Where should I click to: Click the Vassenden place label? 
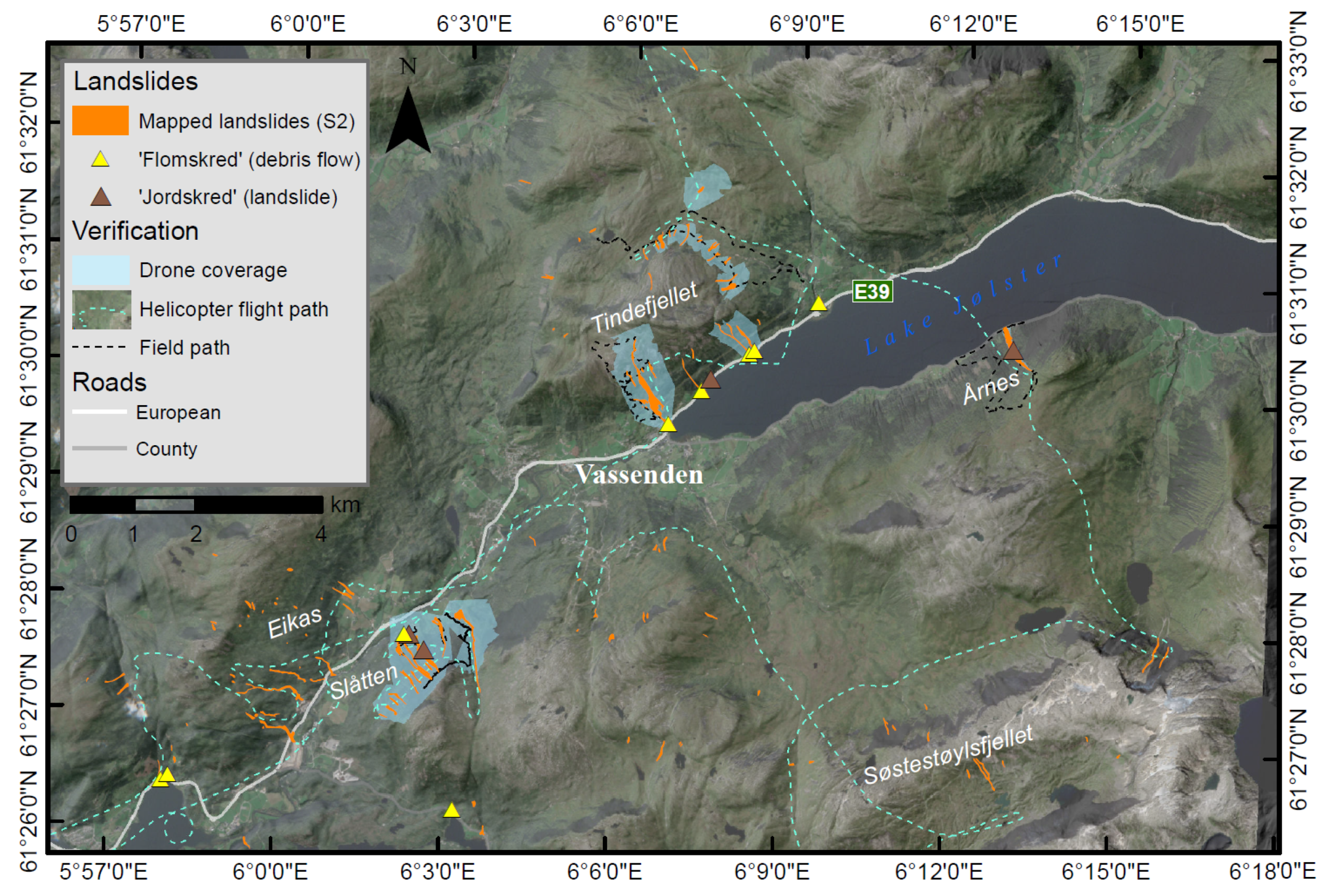638,475
